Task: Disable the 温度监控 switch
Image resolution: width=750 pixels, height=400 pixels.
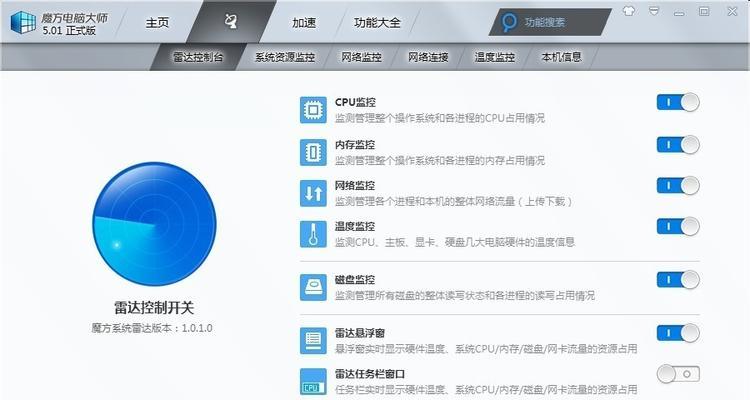Action: [678, 226]
